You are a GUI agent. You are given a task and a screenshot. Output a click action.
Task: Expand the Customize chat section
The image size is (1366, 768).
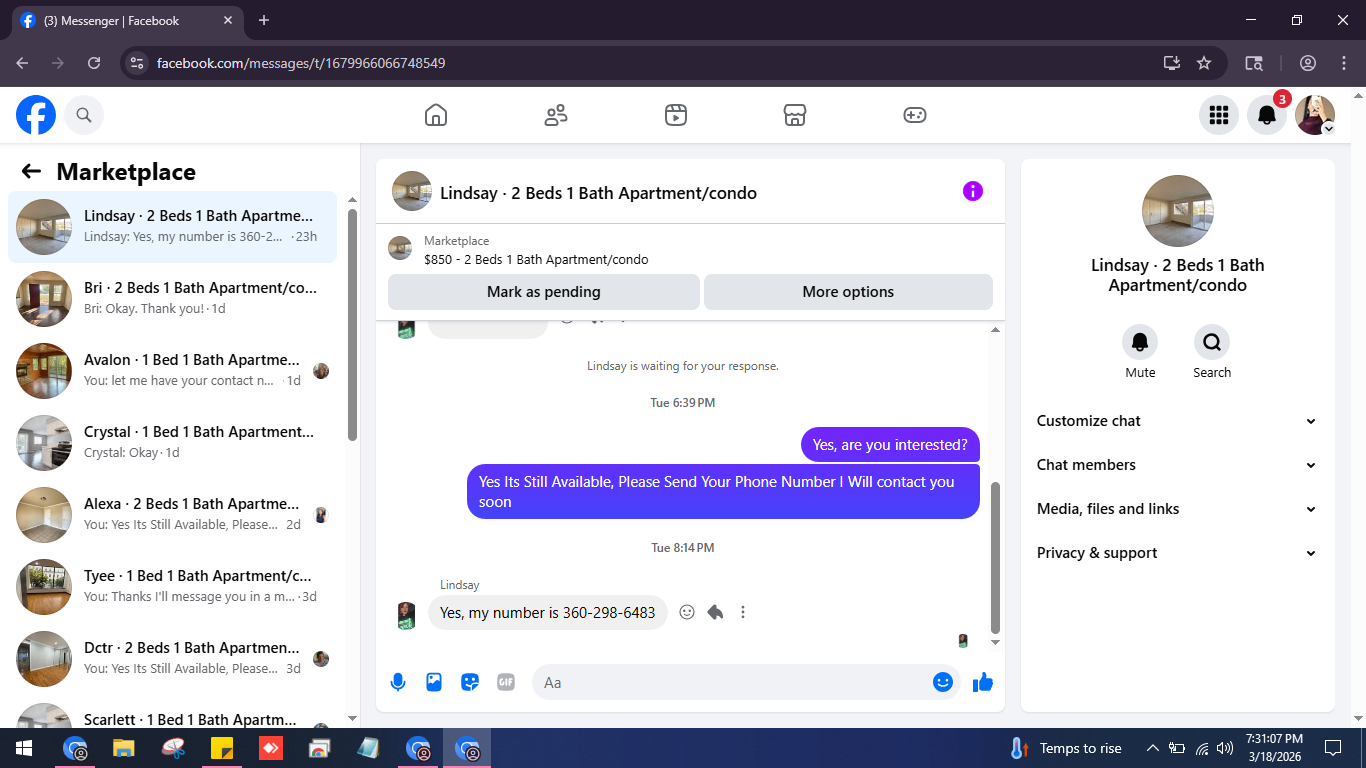click(1177, 421)
